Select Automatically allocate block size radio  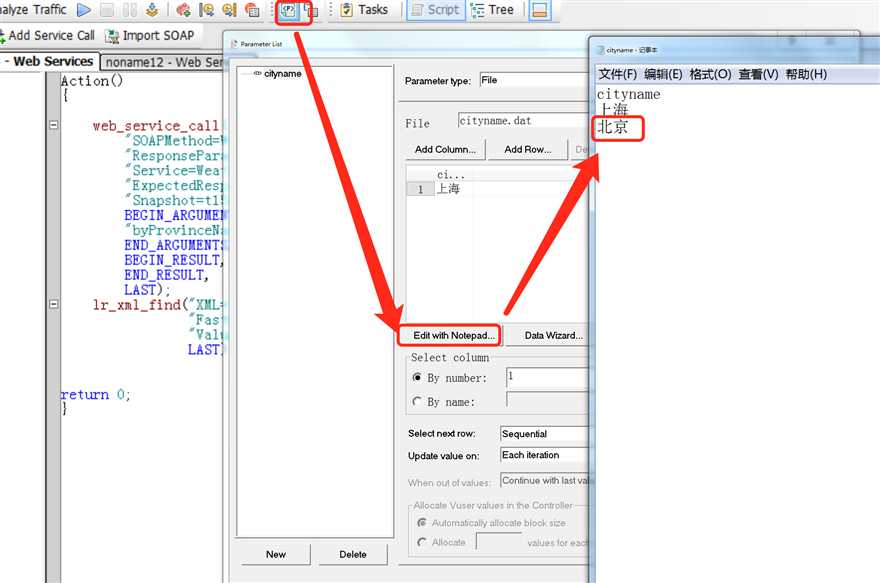coord(422,522)
